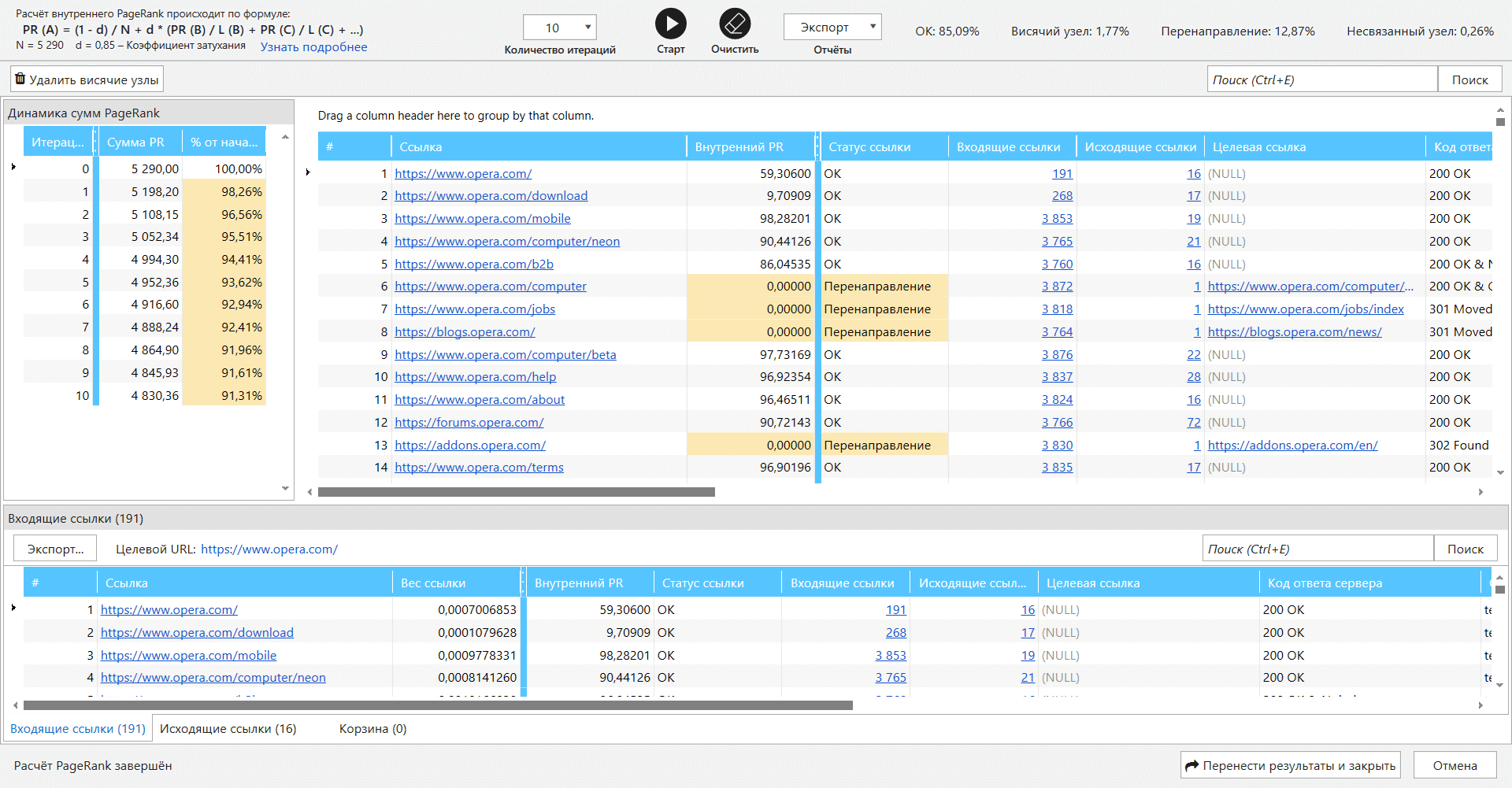Click the Отмена button
1512x788 pixels.
(1455, 765)
